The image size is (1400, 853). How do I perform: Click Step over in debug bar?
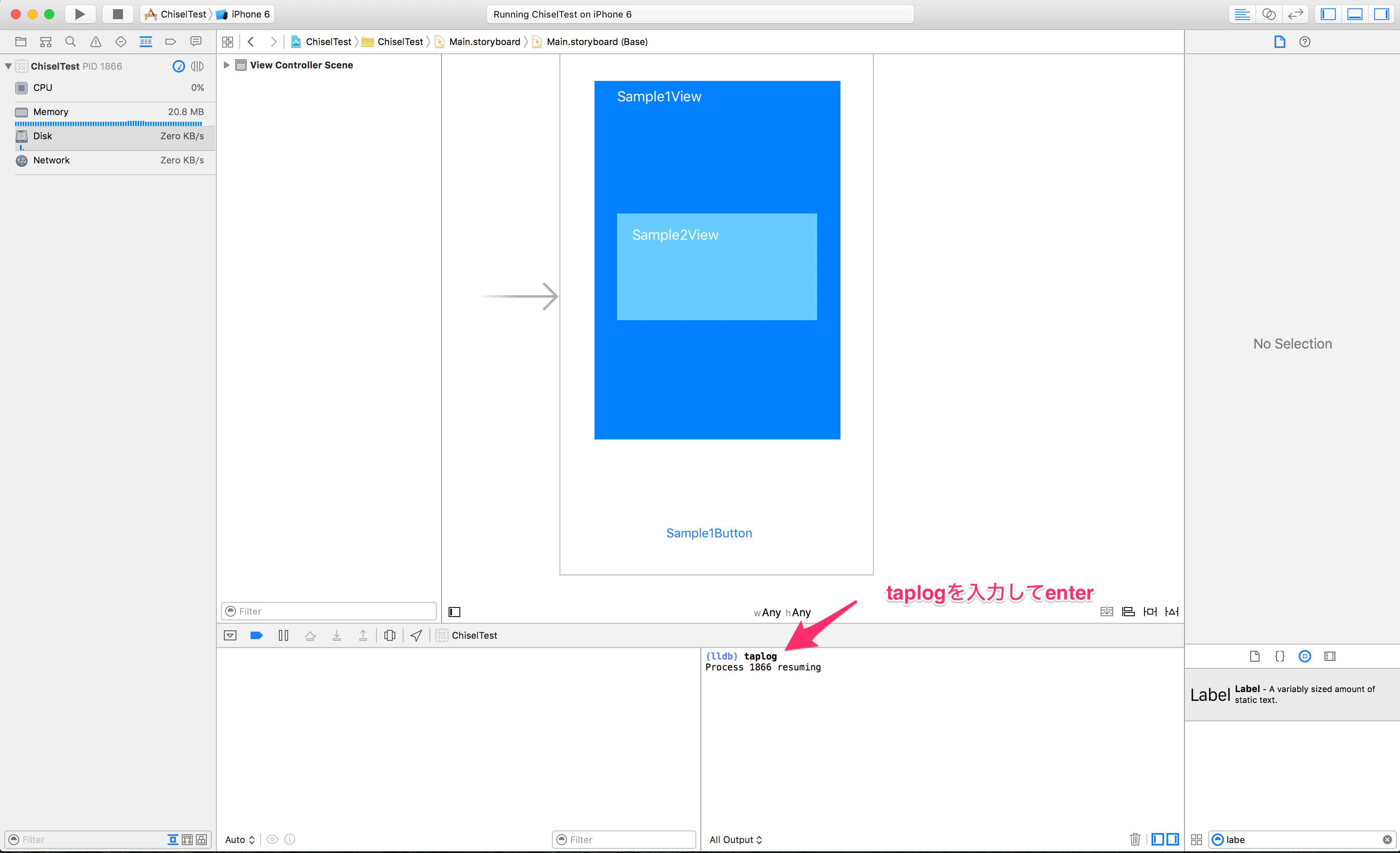click(310, 635)
